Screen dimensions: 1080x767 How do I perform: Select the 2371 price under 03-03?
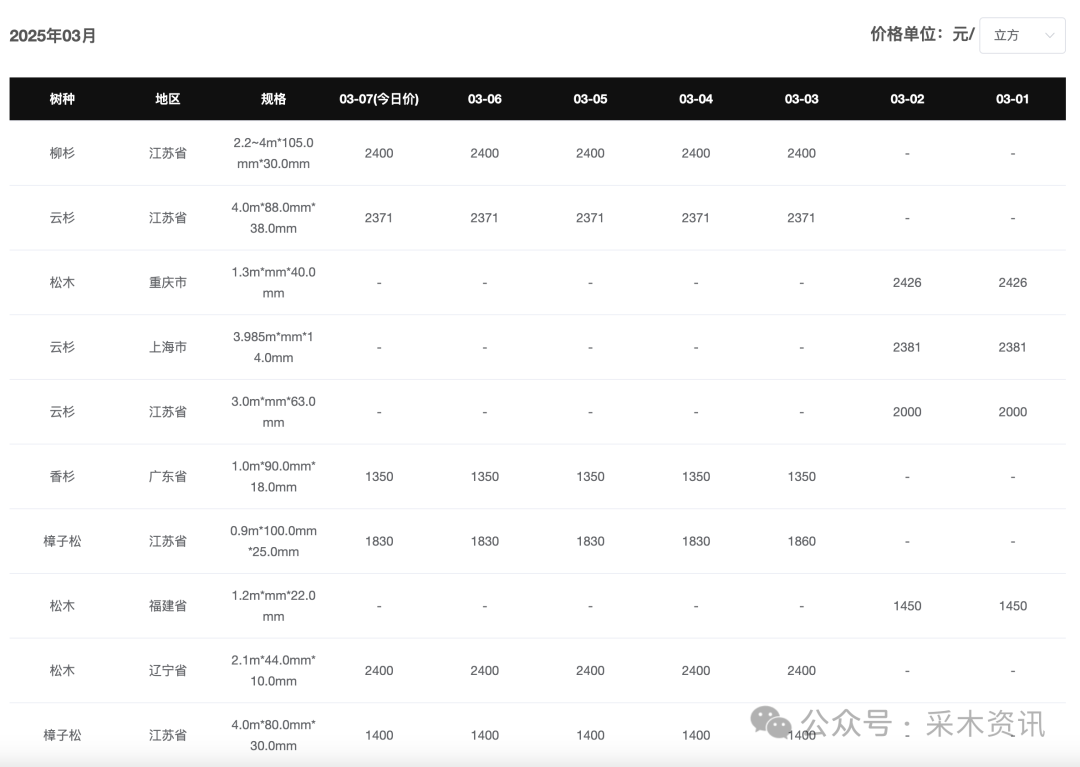801,218
